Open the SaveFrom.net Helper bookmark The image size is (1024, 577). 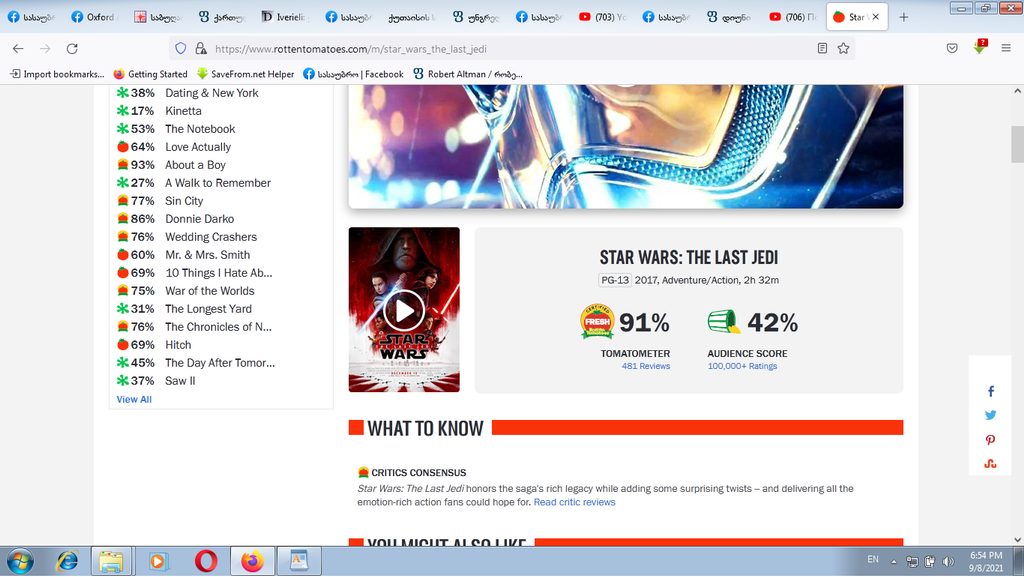tap(246, 74)
